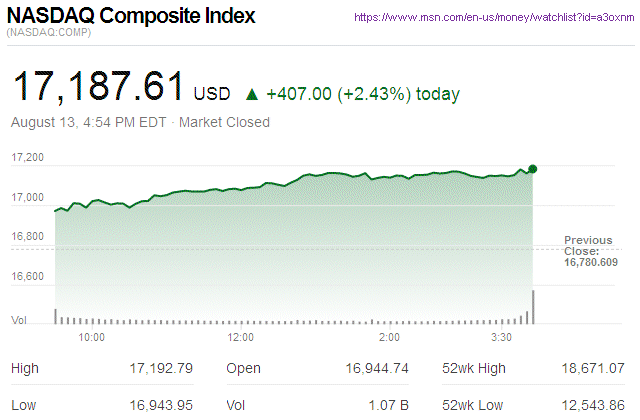Click the High value 17,192.79

coord(160,368)
